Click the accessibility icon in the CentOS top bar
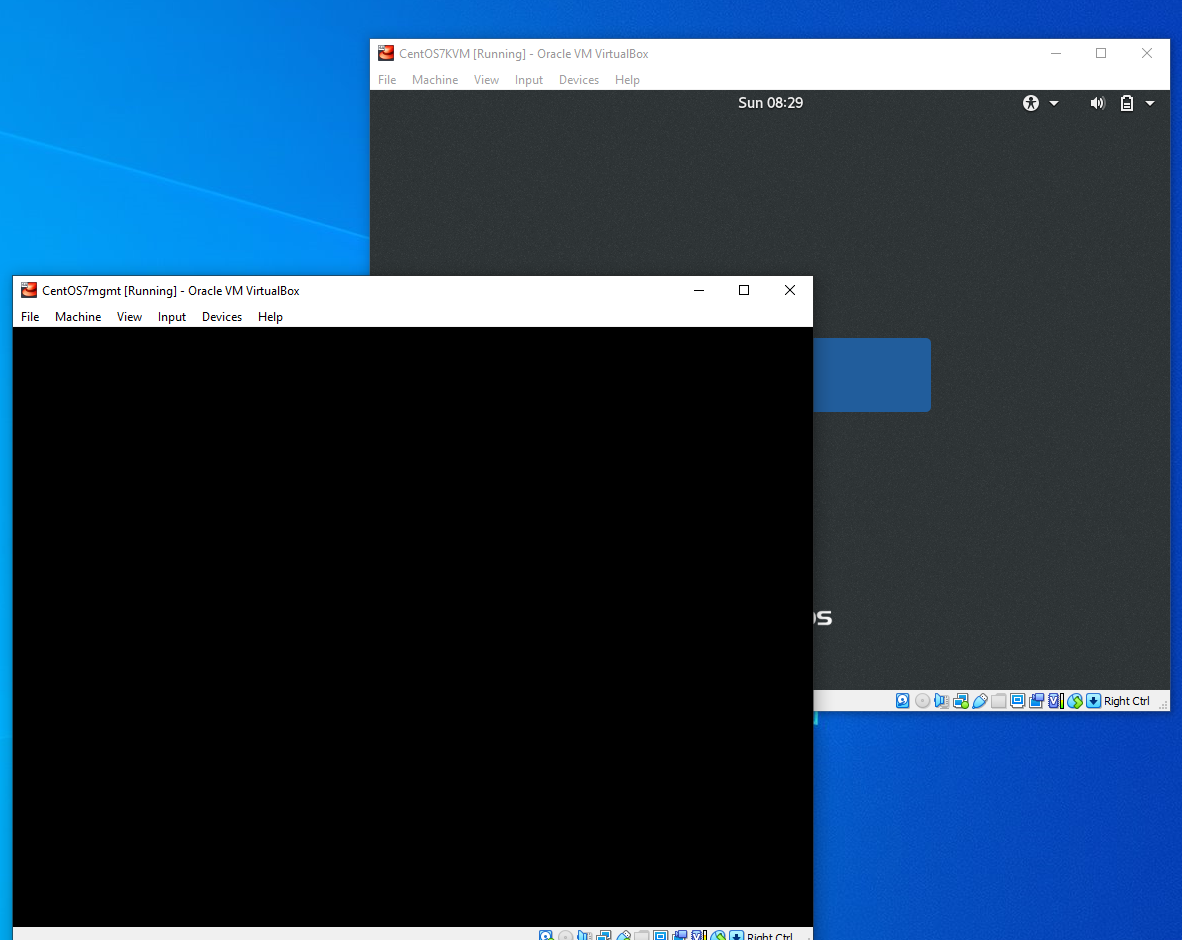This screenshot has width=1182, height=940. click(1030, 103)
